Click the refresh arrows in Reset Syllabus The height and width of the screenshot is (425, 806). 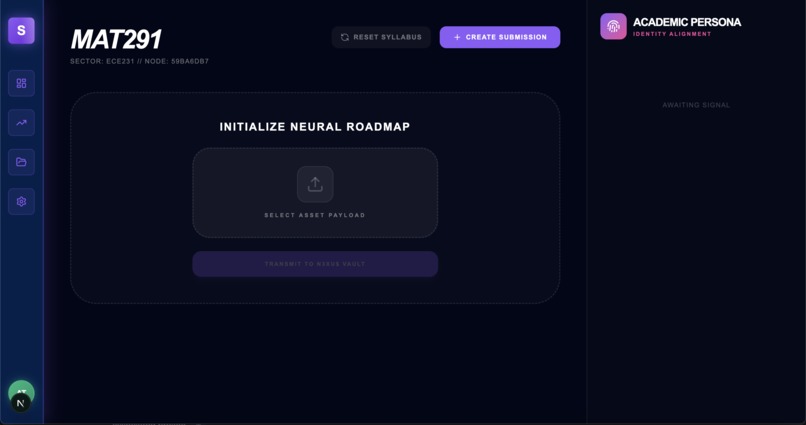tap(345, 37)
